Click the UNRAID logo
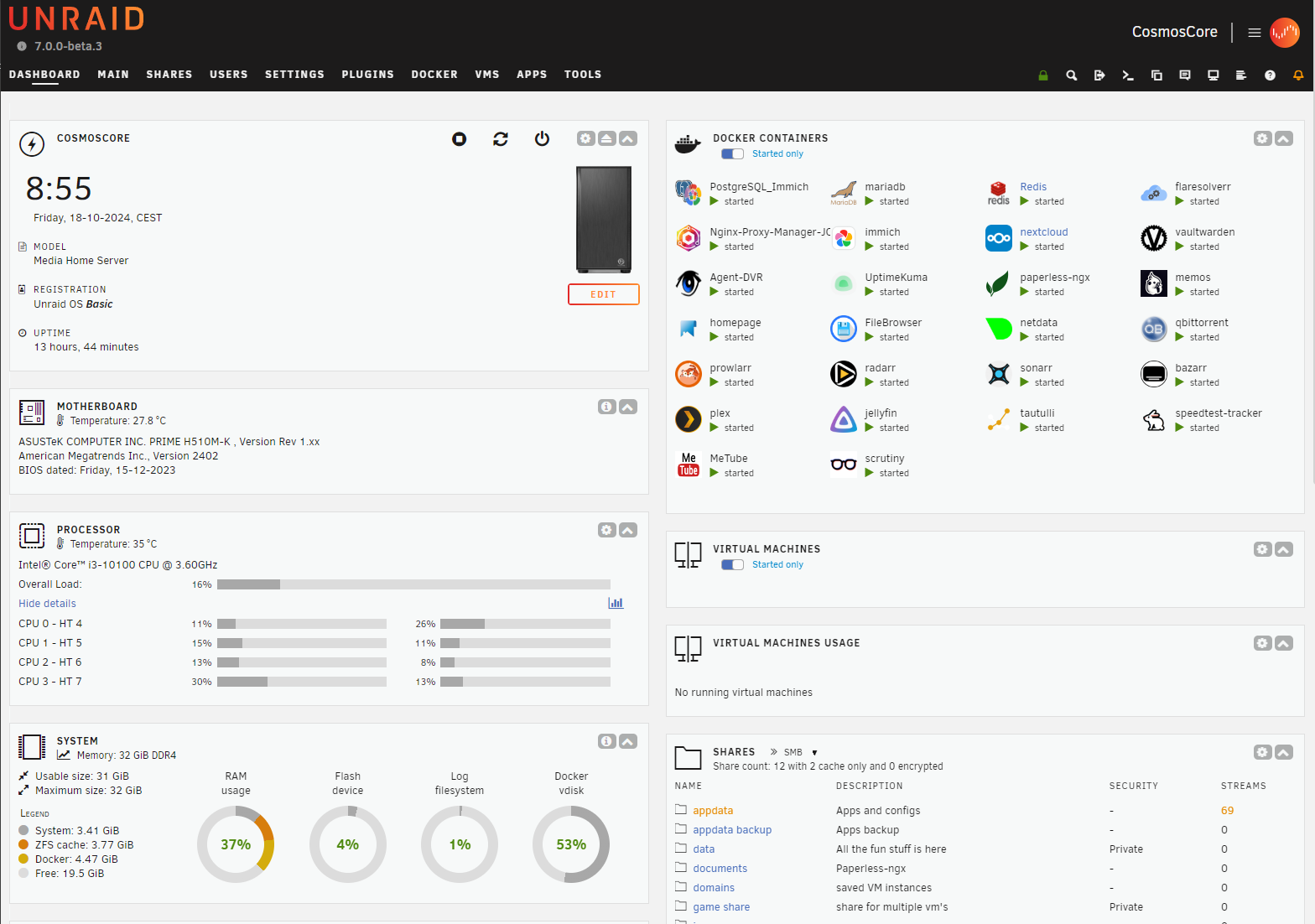Image resolution: width=1315 pixels, height=924 pixels. [76, 18]
